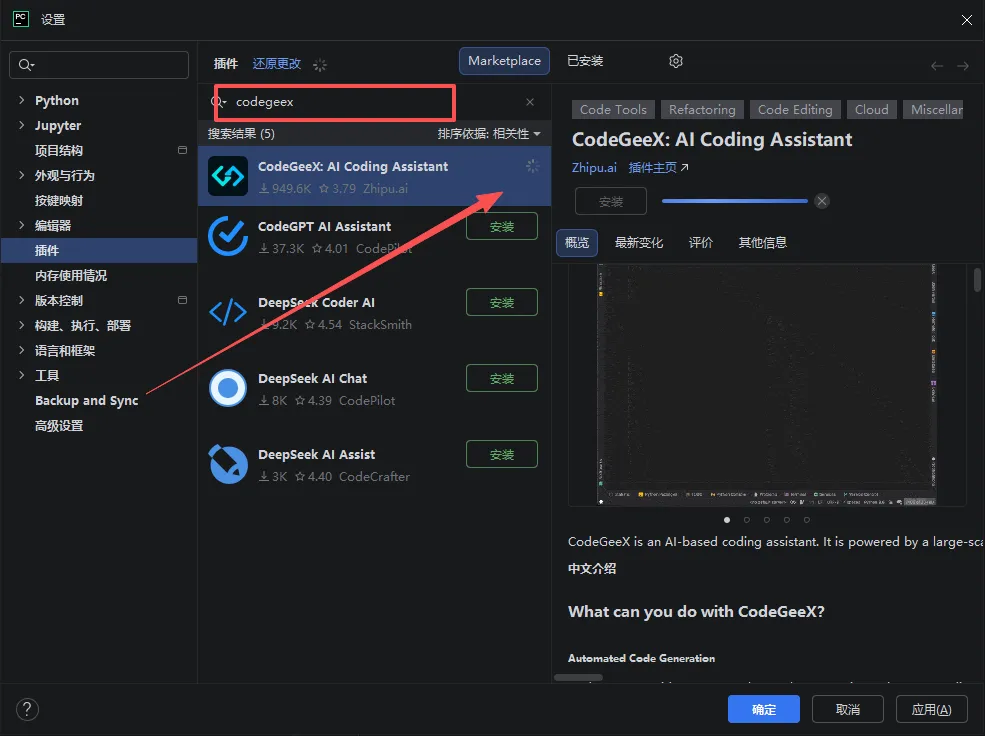Image resolution: width=985 pixels, height=736 pixels.
Task: Open the 插件主页 link
Action: 652,167
